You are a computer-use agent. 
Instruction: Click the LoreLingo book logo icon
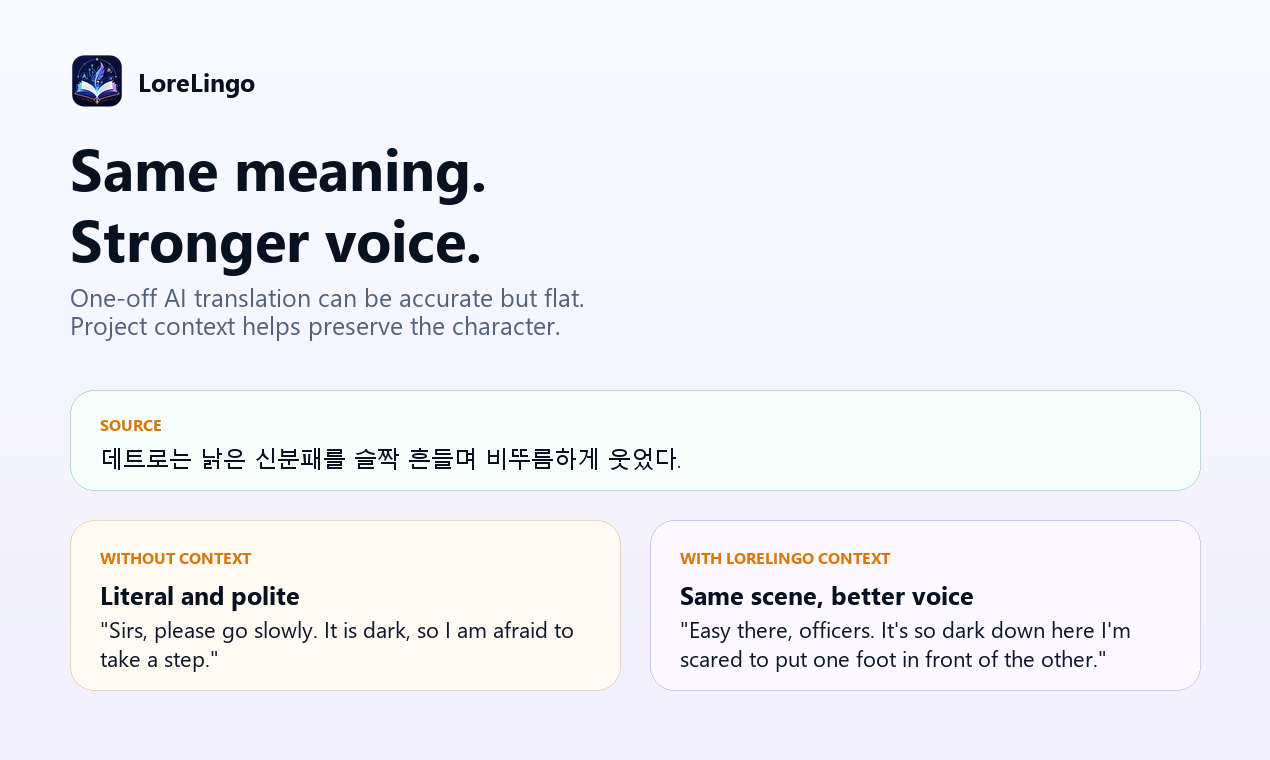(97, 81)
